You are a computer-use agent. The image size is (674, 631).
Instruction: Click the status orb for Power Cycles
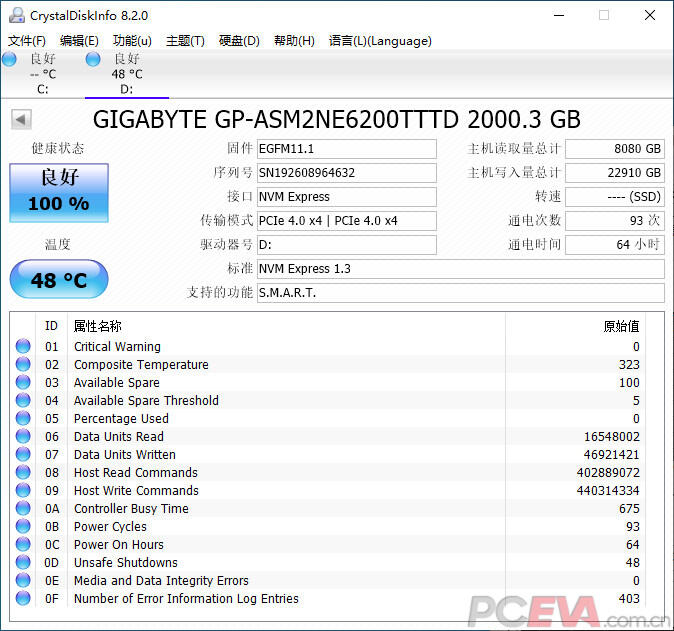[x=23, y=526]
